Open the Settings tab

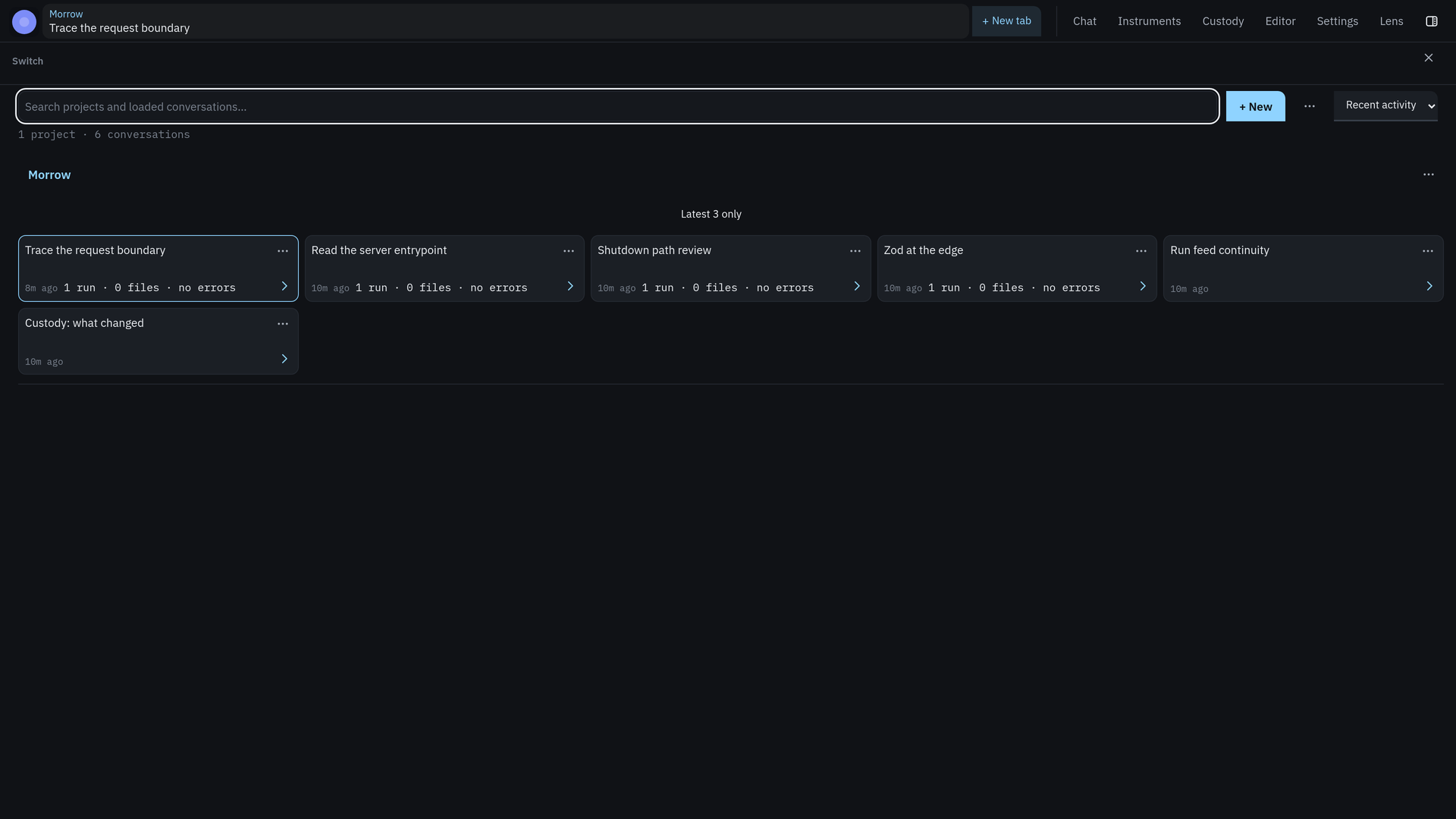click(x=1337, y=21)
